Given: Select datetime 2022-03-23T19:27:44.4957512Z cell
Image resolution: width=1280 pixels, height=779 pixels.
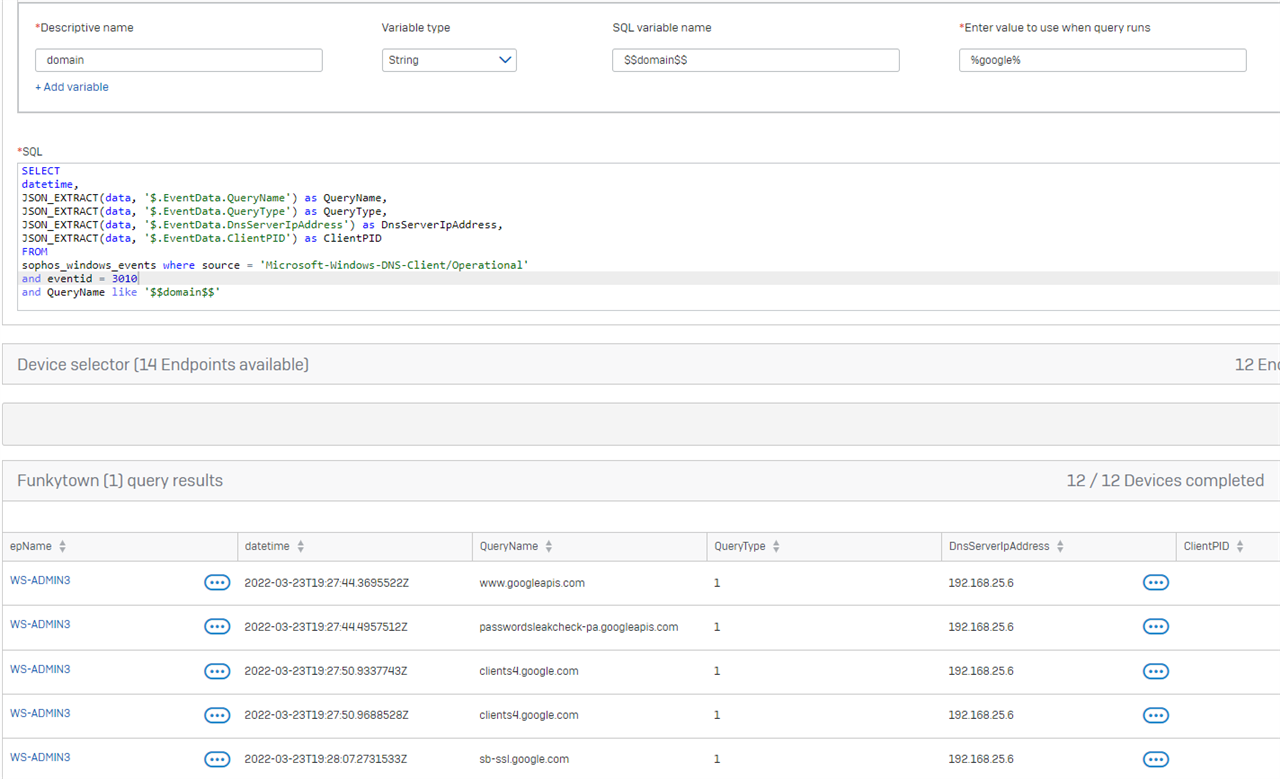Looking at the screenshot, I should tap(326, 627).
